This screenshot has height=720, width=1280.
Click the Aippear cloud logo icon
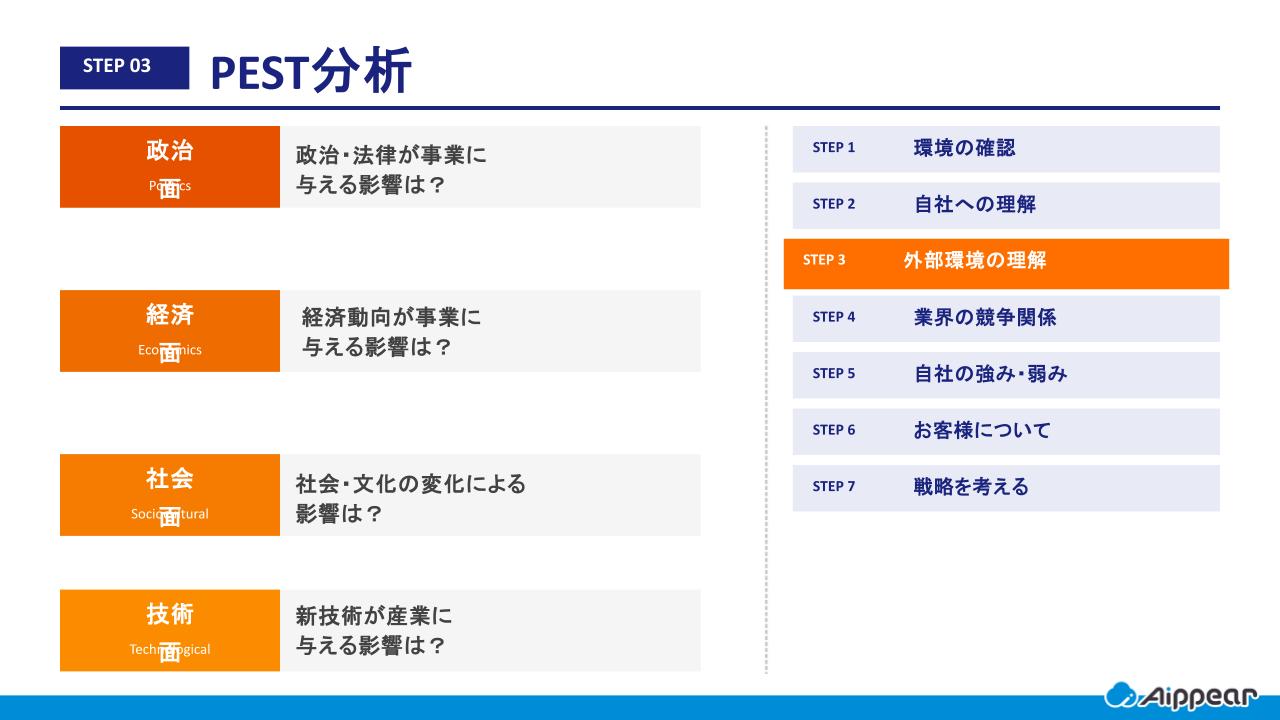[1120, 693]
